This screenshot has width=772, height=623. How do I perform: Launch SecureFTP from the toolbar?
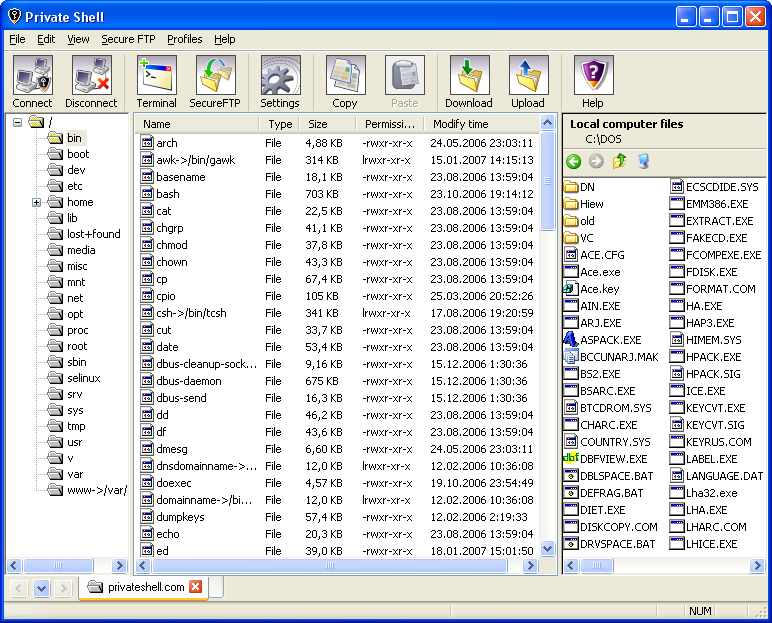point(215,82)
